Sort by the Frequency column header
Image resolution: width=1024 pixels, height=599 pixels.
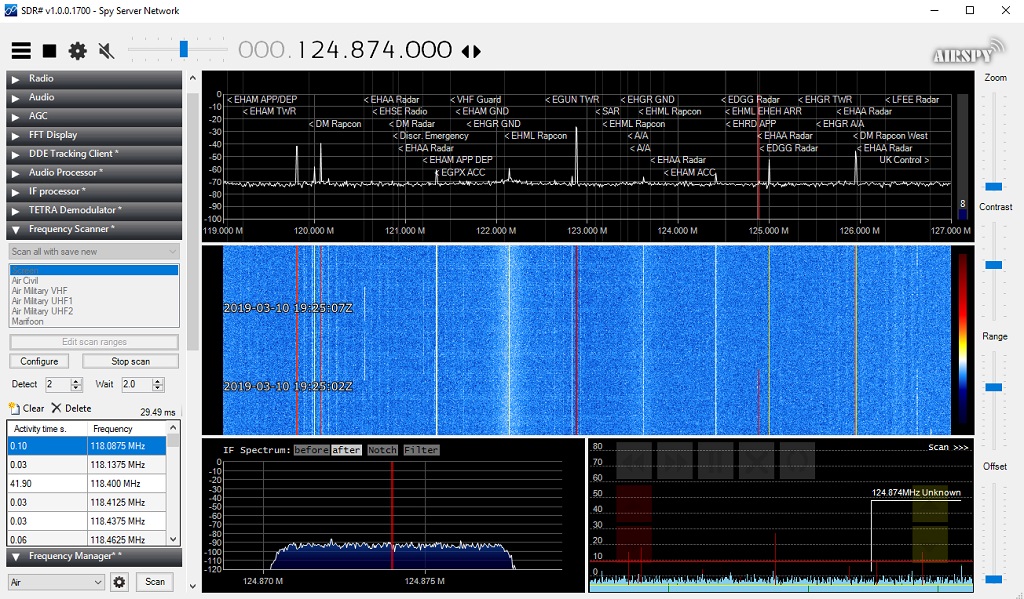coord(127,429)
